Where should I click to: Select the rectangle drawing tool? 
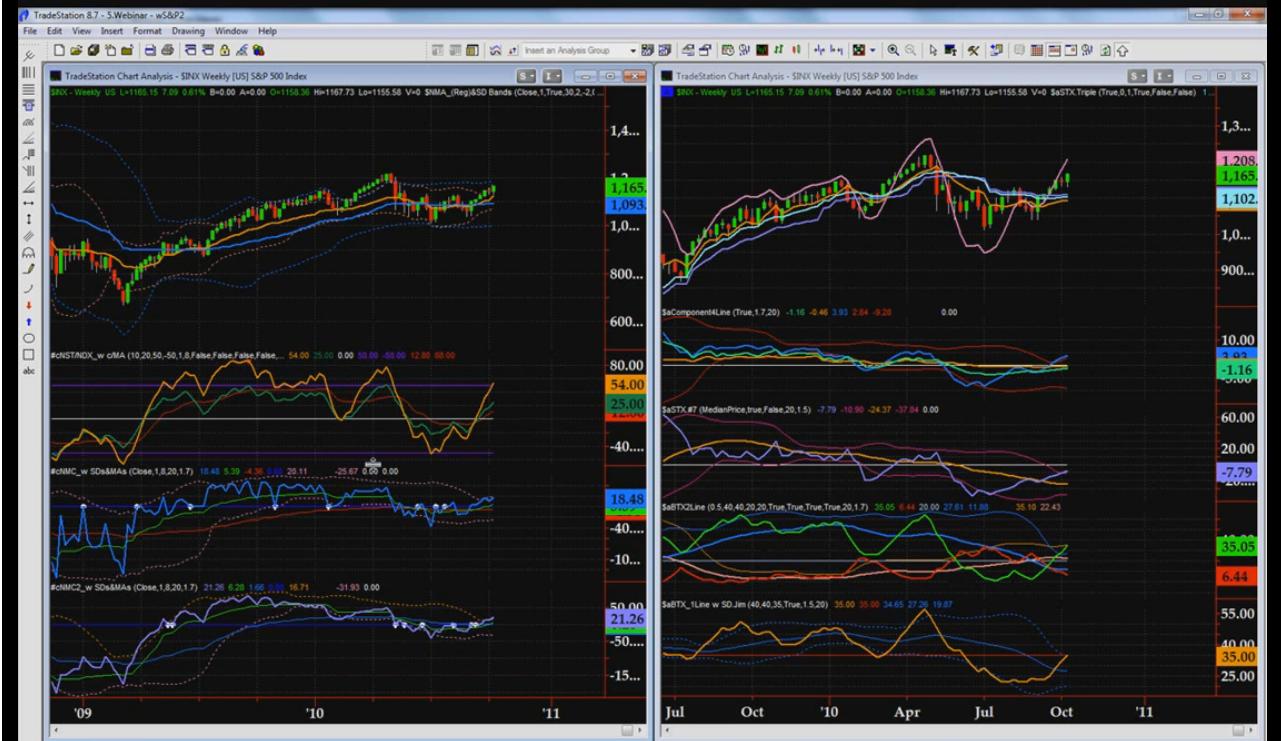pyautogui.click(x=28, y=353)
